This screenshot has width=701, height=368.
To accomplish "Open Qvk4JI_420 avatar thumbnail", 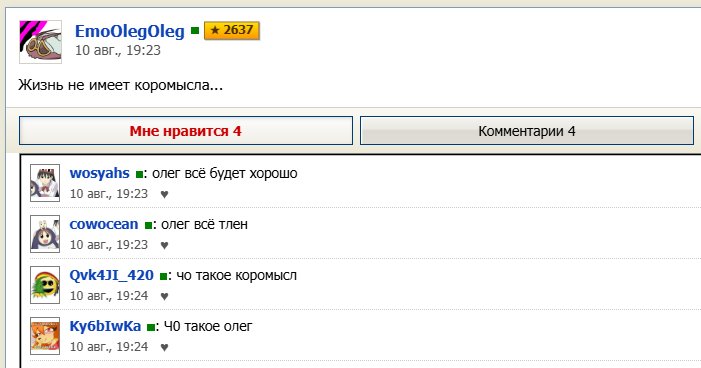I will pos(45,285).
